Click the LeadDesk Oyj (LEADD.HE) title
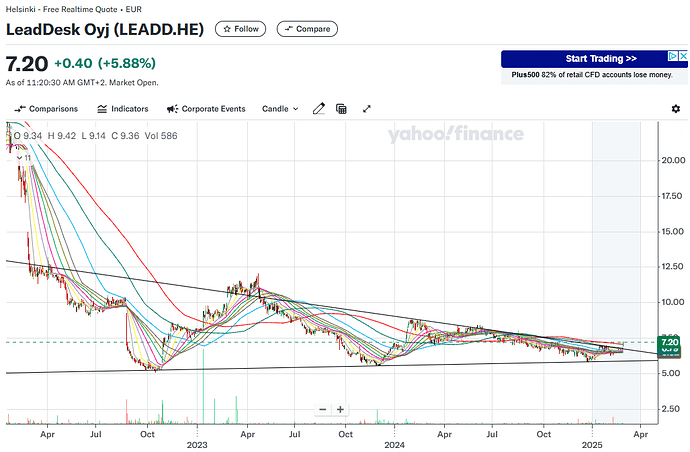This screenshot has width=690, height=452. pos(105,29)
